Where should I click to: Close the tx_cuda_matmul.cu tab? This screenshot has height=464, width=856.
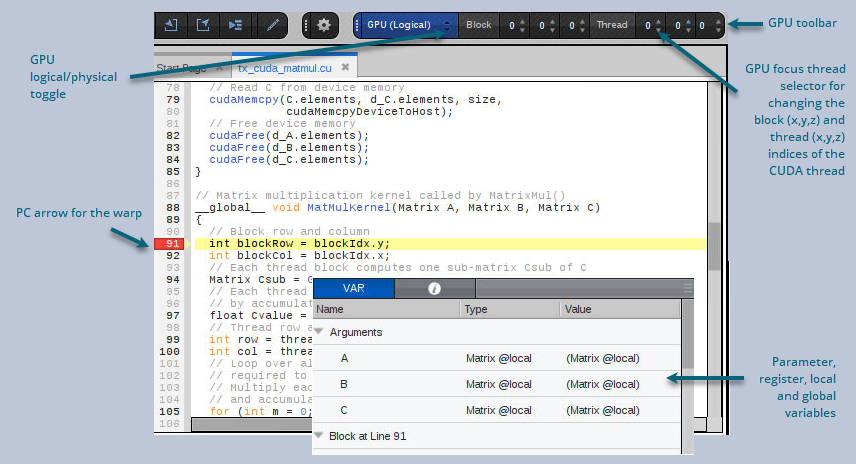[345, 68]
